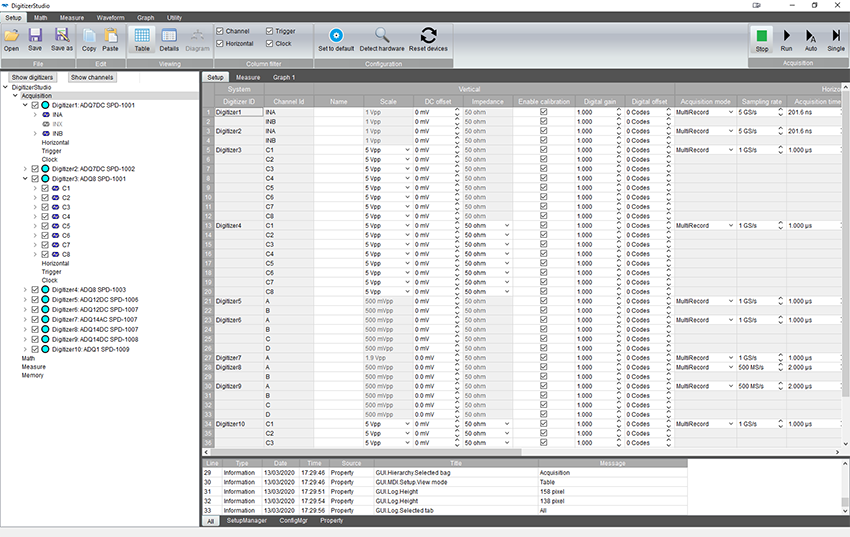Screen dimensions: 850x537
Task: Switch to Graph 1 tab
Action: (284, 77)
